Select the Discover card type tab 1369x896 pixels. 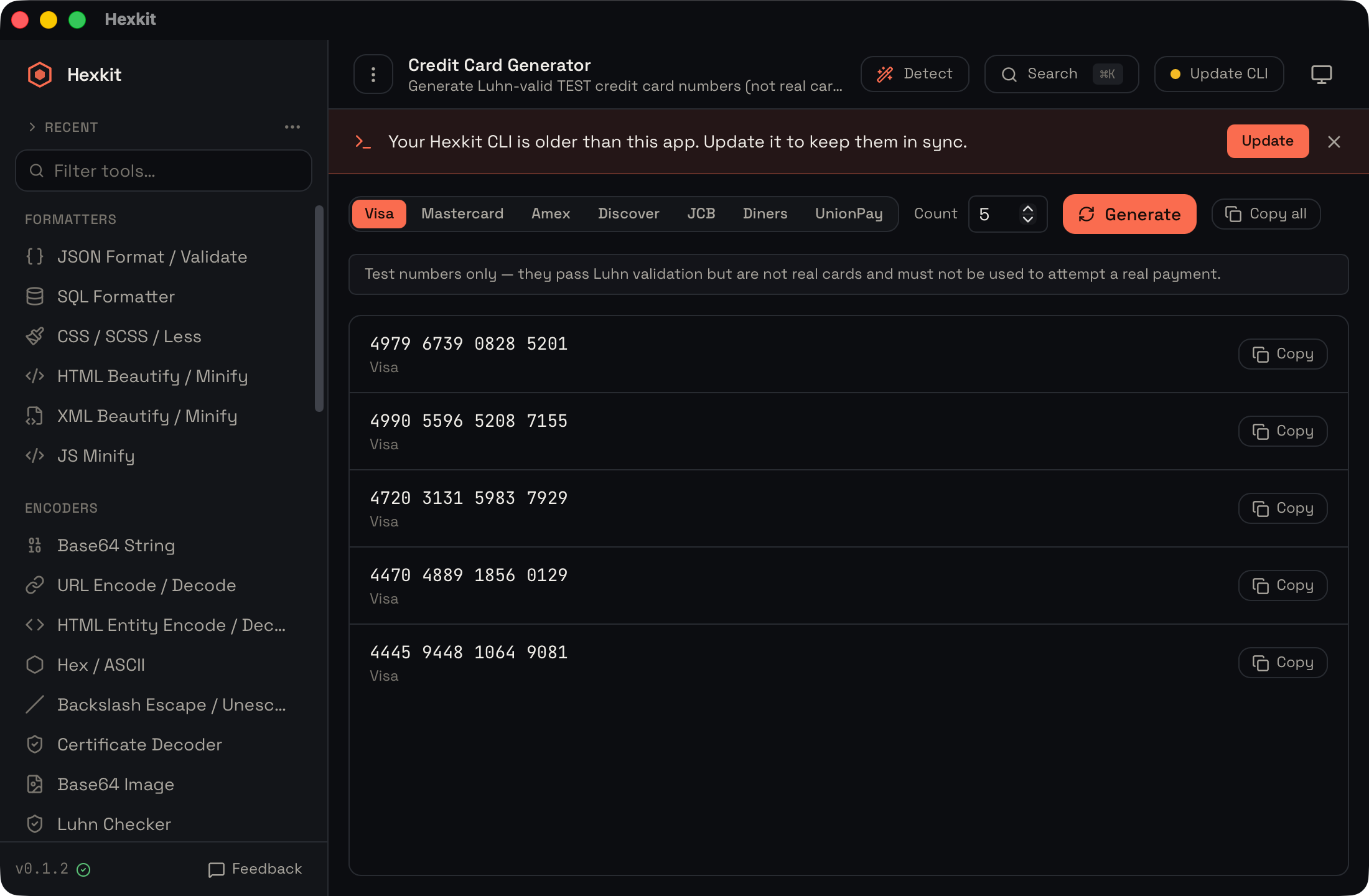628,214
